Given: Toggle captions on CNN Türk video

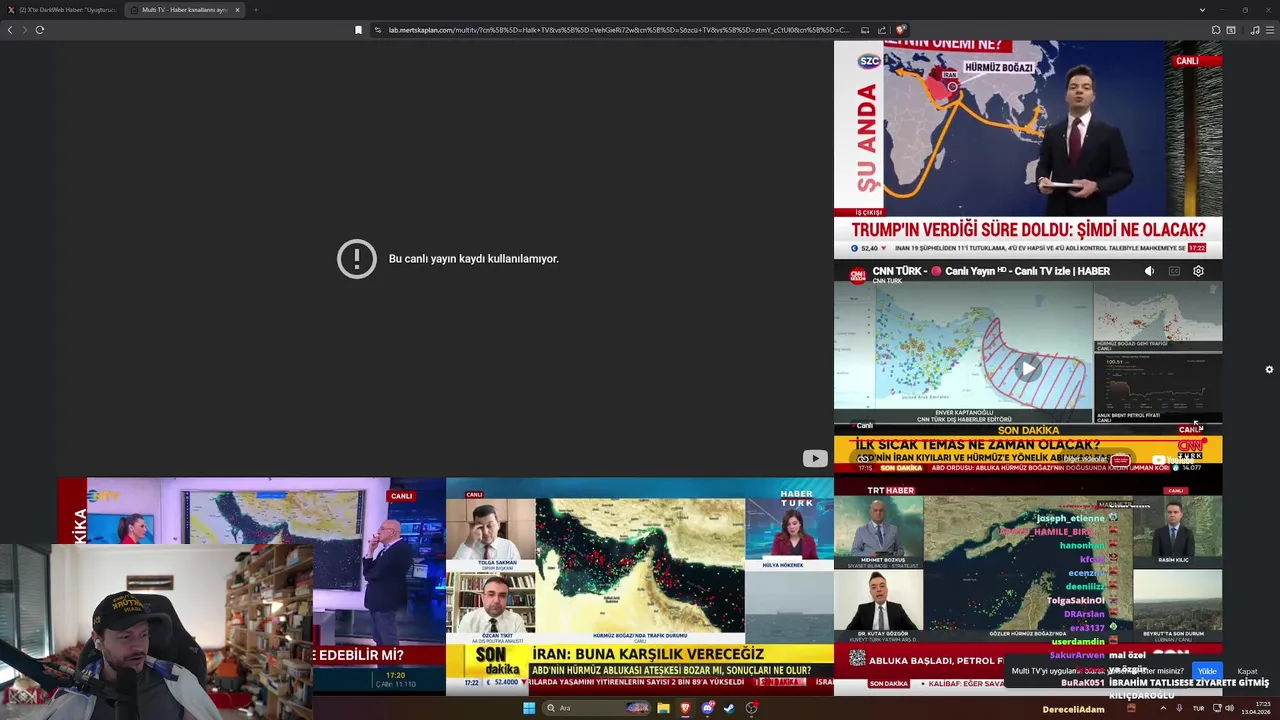Looking at the screenshot, I should 1174,271.
